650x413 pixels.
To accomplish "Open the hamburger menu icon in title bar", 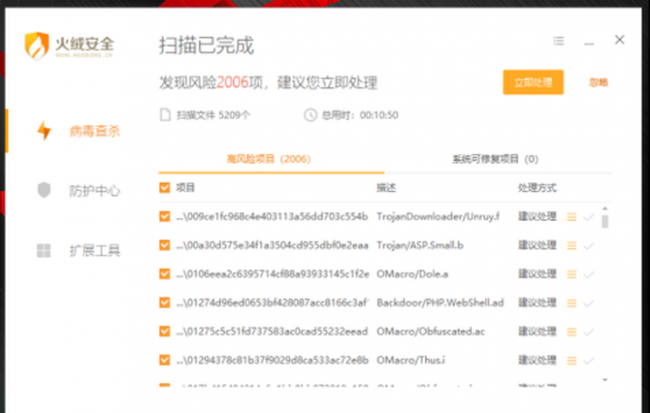I will pos(558,41).
